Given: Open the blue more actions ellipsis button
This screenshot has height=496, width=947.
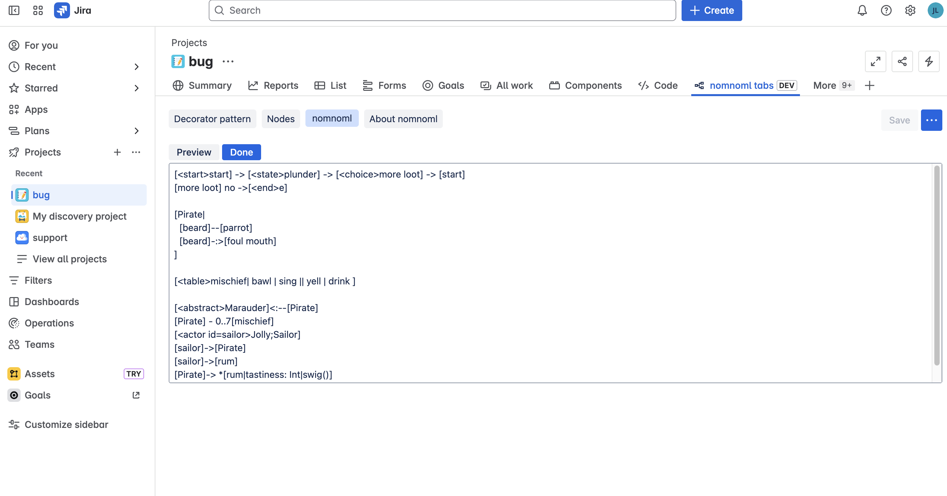Looking at the screenshot, I should (x=931, y=120).
